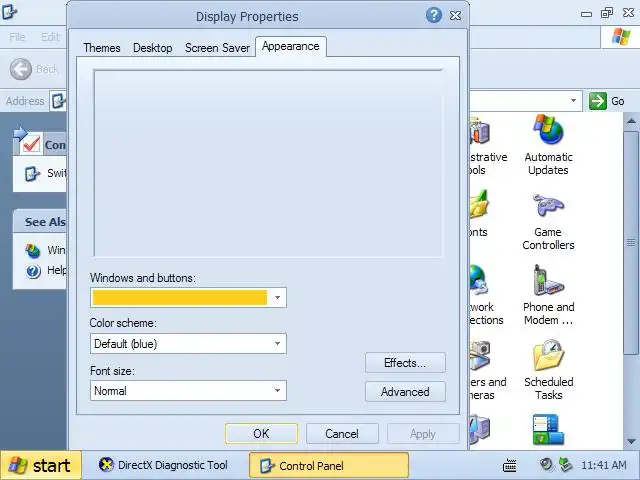
Task: Click the Control Panel taskbar button
Action: [329, 465]
